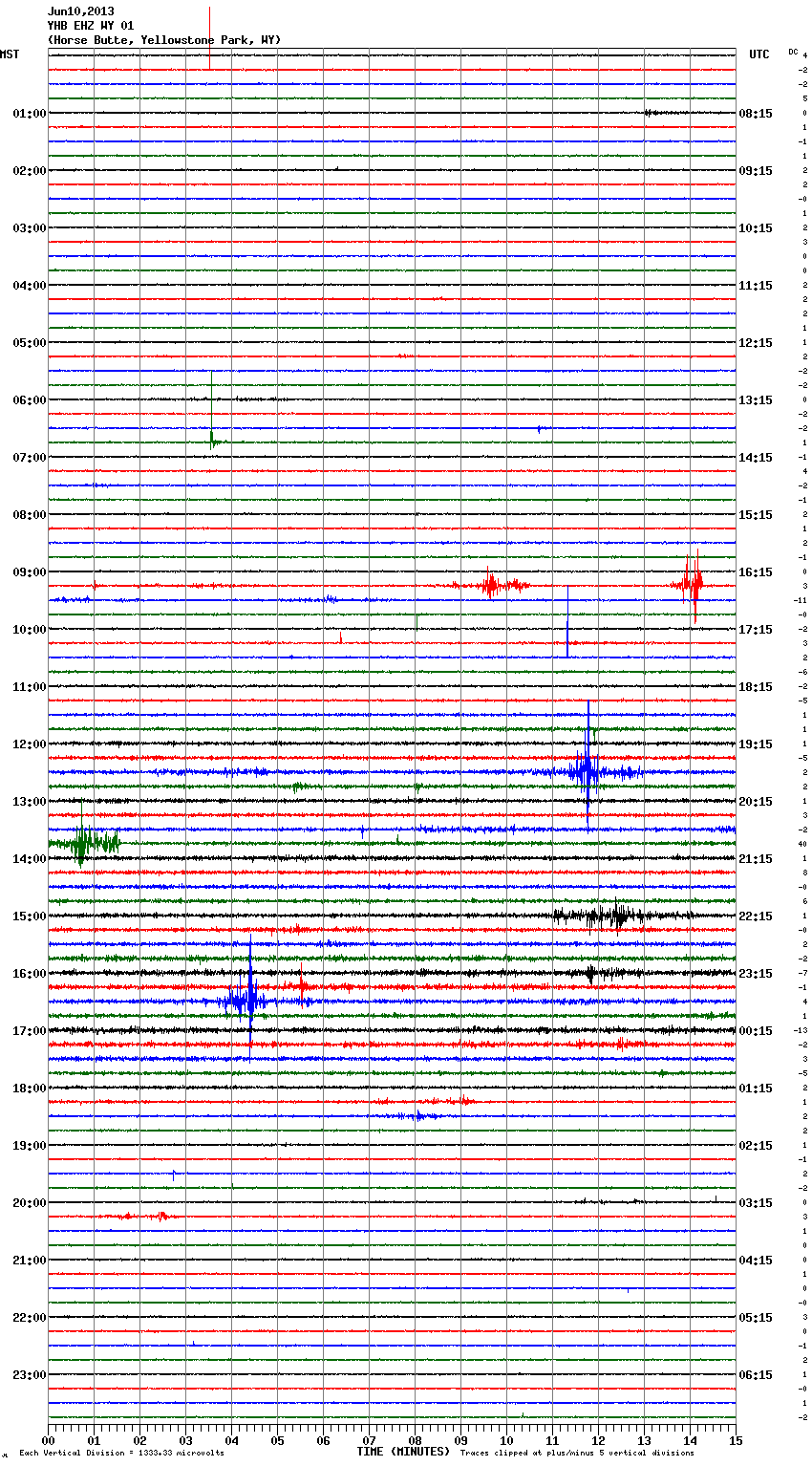812x1466 pixels.
Task: Click the 23:15 UTC time label
Action: [756, 974]
